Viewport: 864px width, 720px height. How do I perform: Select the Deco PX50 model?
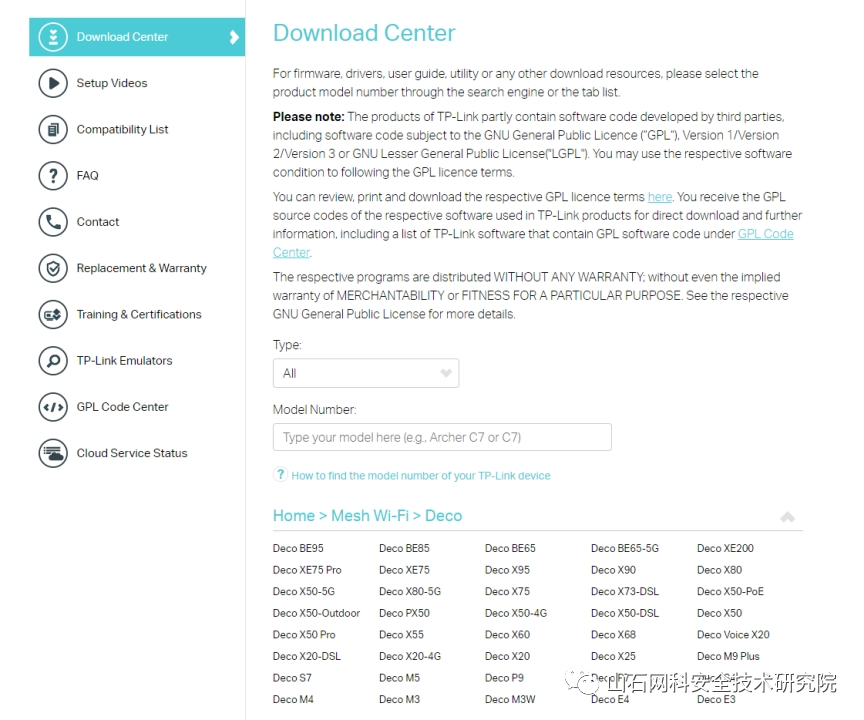pyautogui.click(x=404, y=613)
